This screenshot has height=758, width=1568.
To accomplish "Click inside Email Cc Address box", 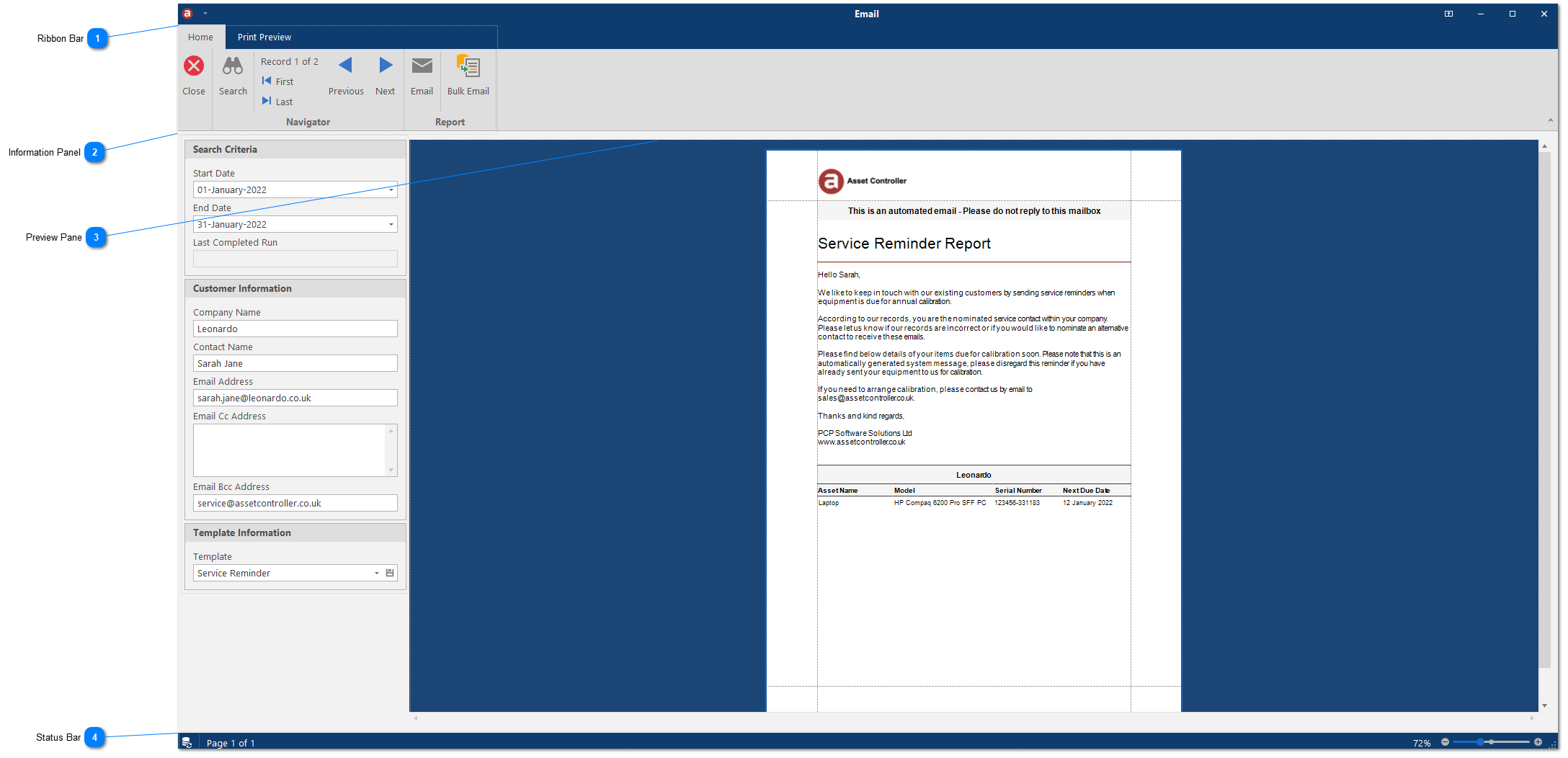I will click(289, 450).
